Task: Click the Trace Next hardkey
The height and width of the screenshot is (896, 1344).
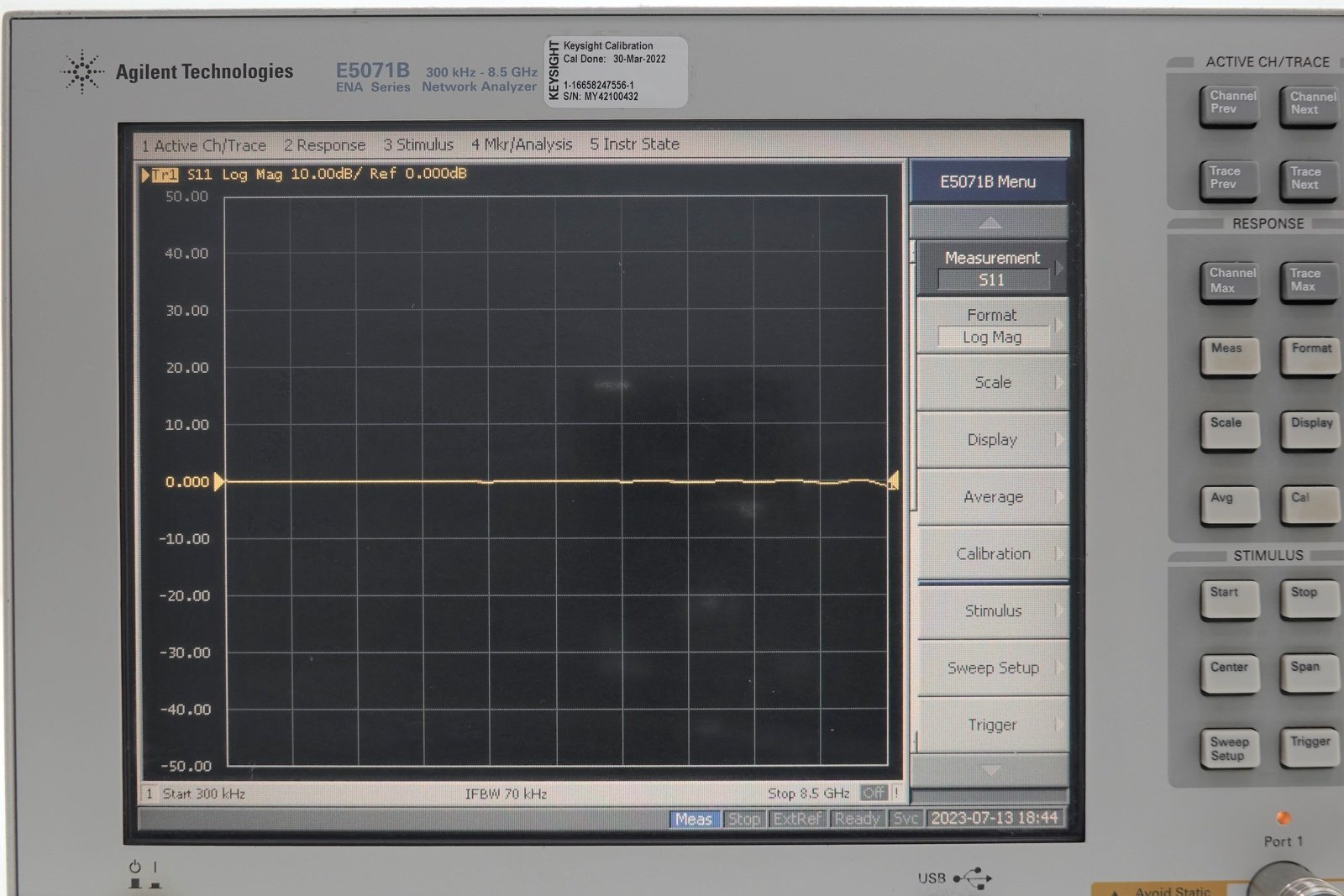Action: (1309, 181)
